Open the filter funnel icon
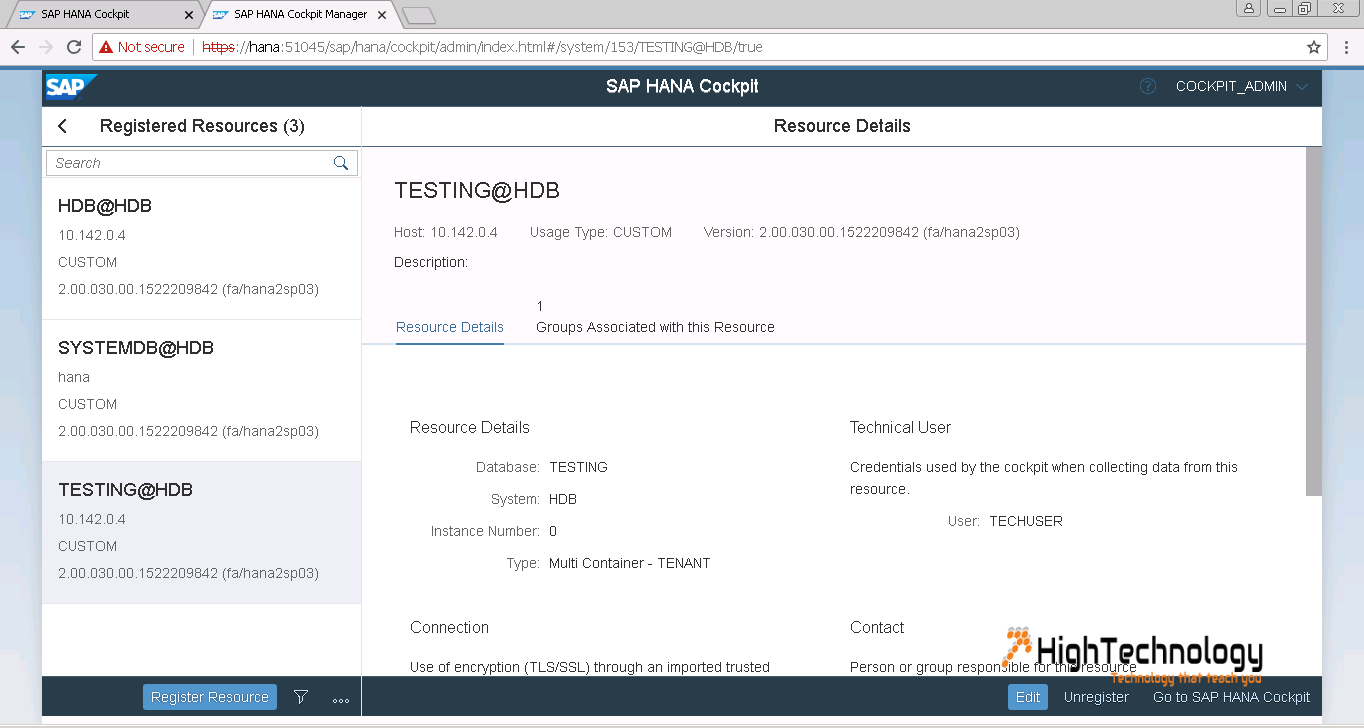 coord(301,697)
